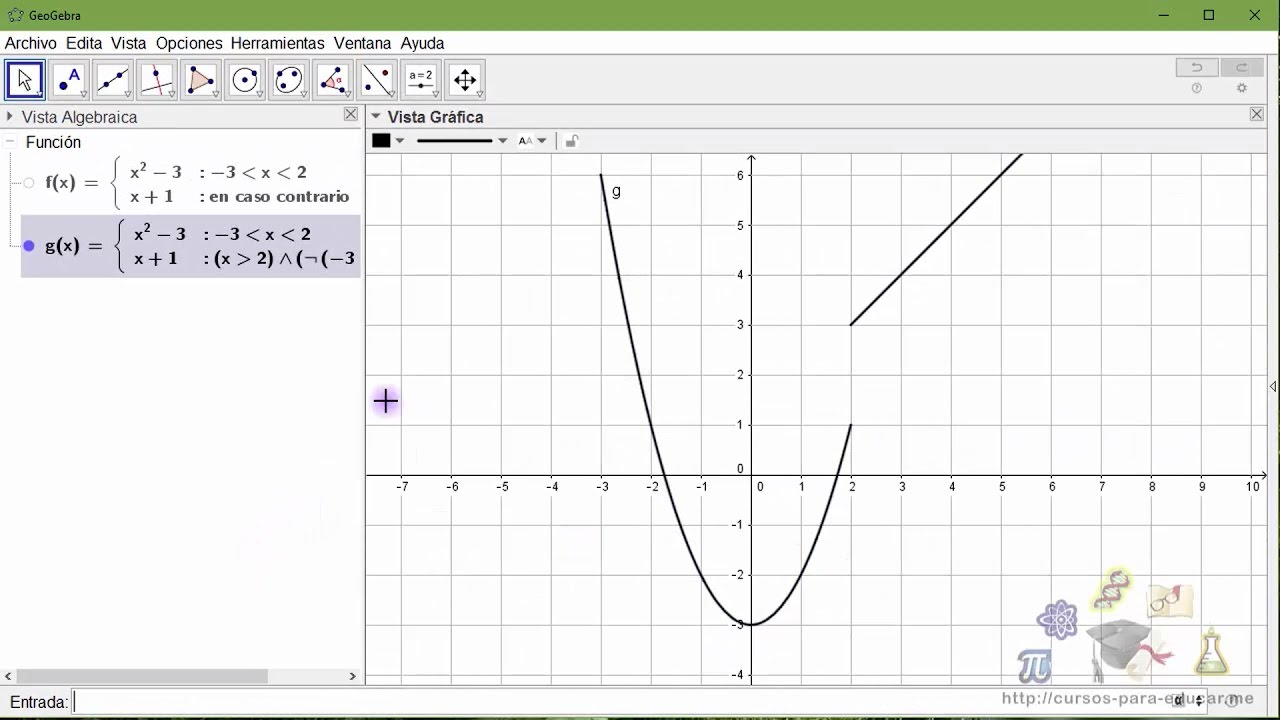Screen dimensions: 1280x720
Task: Open the Vista menu
Action: (129, 43)
